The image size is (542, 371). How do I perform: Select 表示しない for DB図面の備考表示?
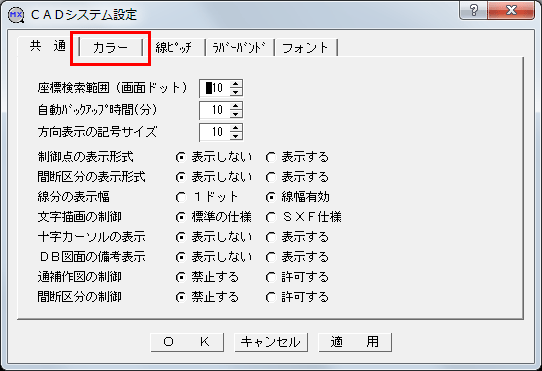coord(214,257)
